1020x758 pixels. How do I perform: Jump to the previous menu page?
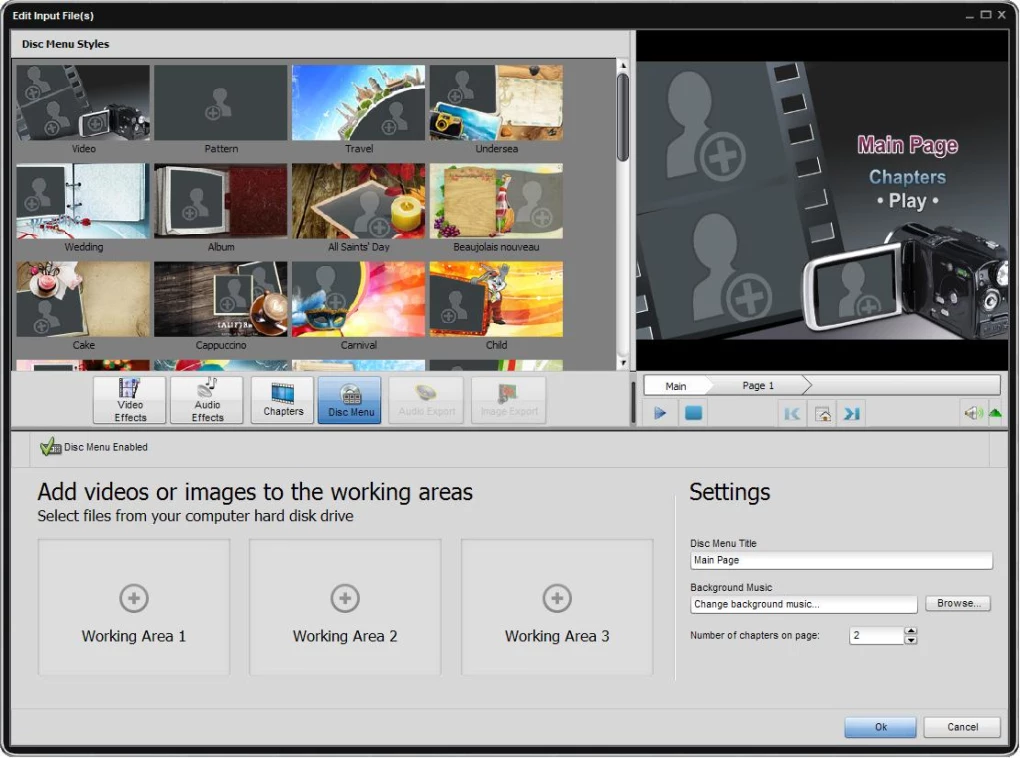[x=792, y=412]
